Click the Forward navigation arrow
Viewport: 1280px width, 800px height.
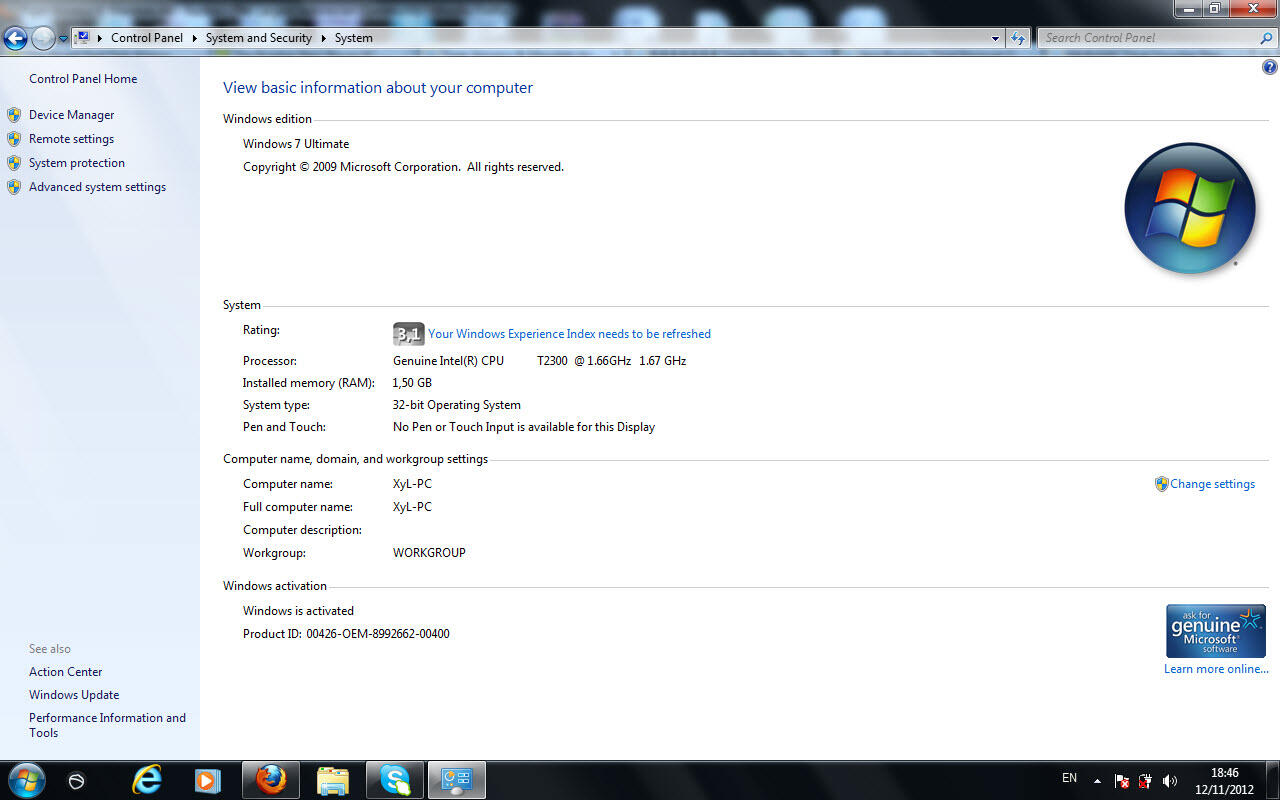point(43,39)
